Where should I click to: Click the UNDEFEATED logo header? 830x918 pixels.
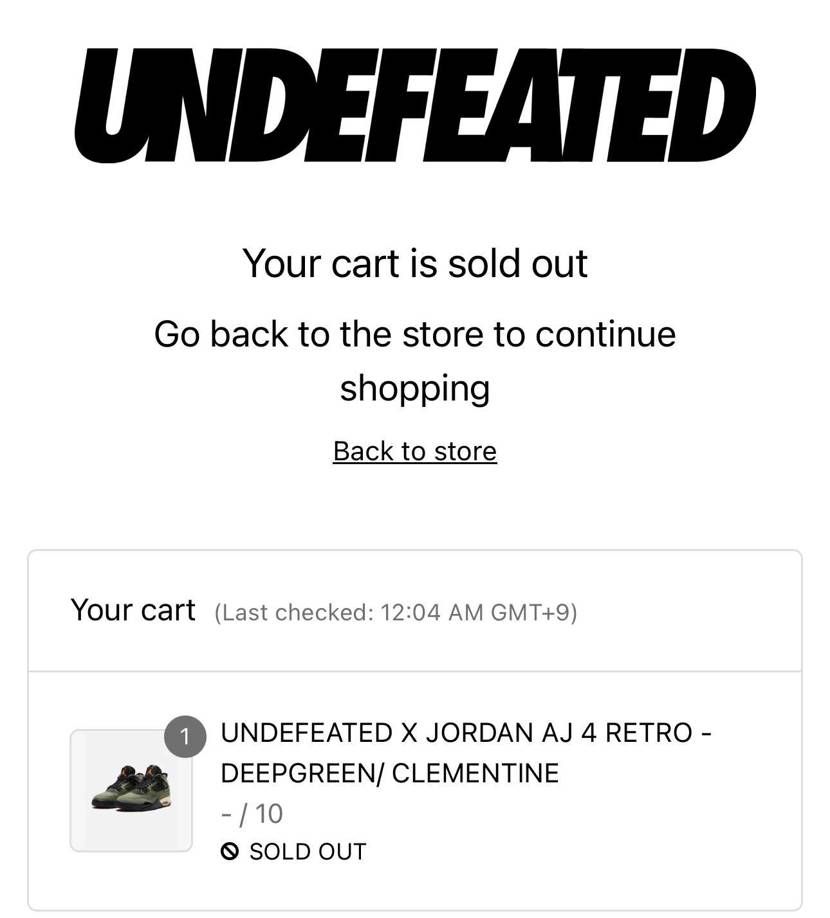click(415, 105)
